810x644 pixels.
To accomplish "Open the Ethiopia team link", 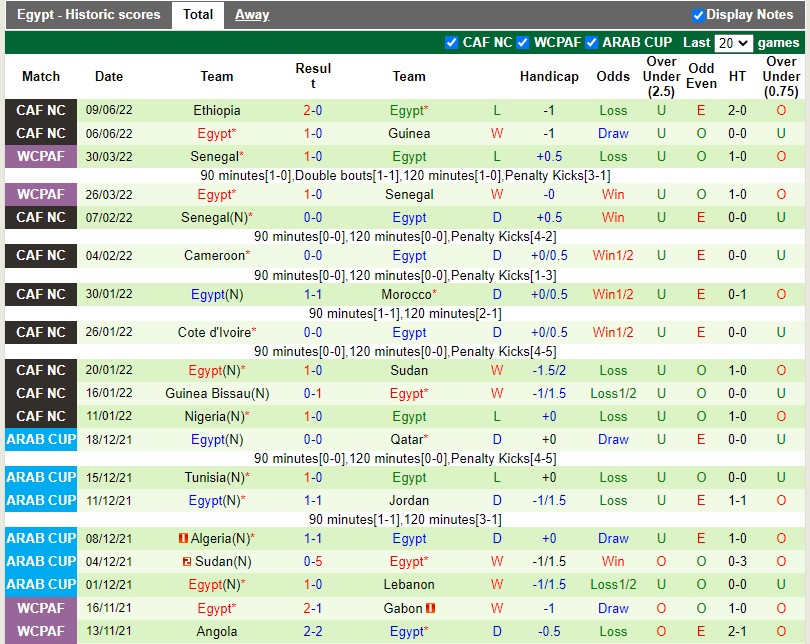I will [x=217, y=111].
